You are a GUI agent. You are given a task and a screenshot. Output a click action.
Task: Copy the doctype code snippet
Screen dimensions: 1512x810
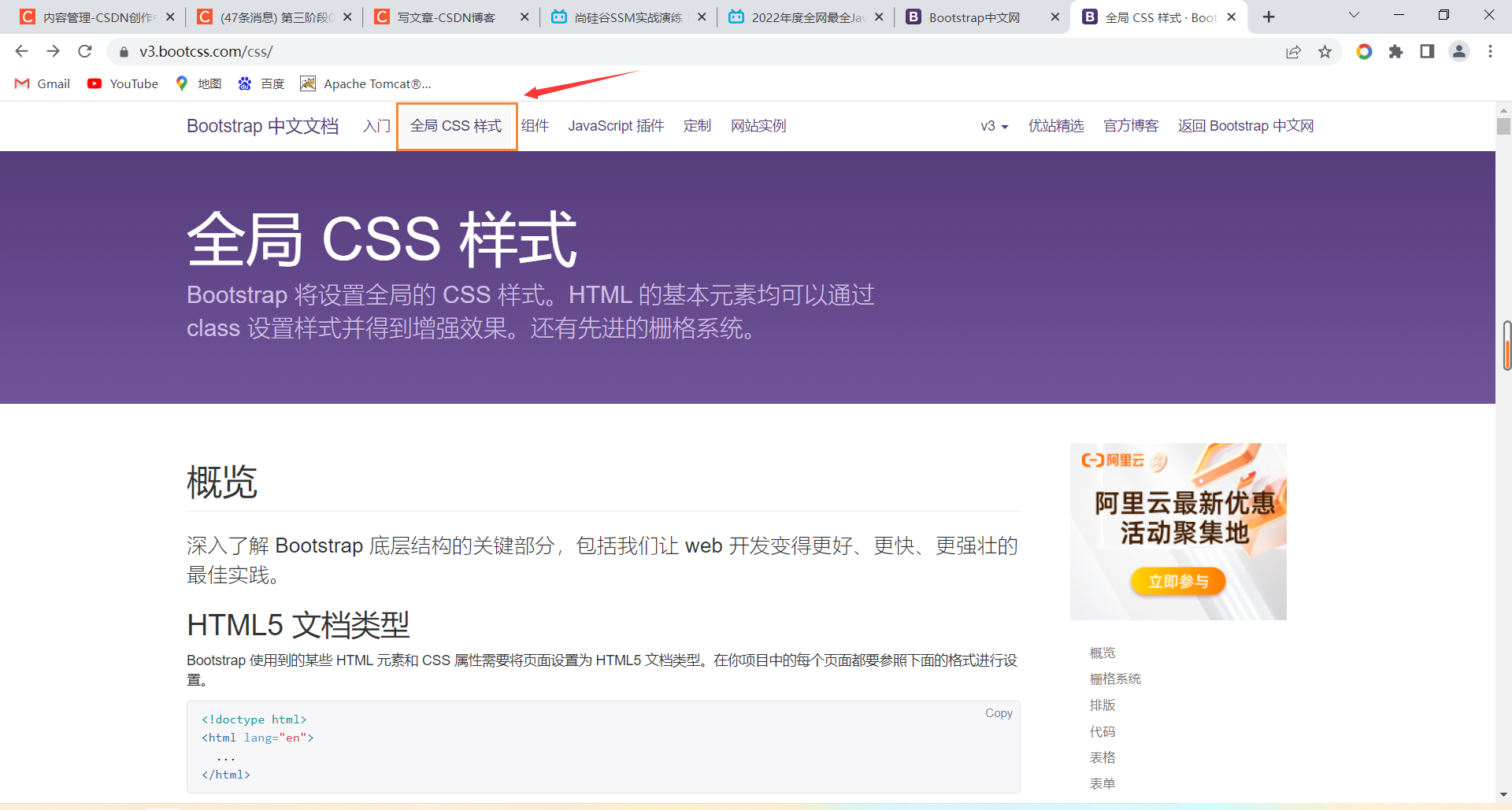pos(999,713)
